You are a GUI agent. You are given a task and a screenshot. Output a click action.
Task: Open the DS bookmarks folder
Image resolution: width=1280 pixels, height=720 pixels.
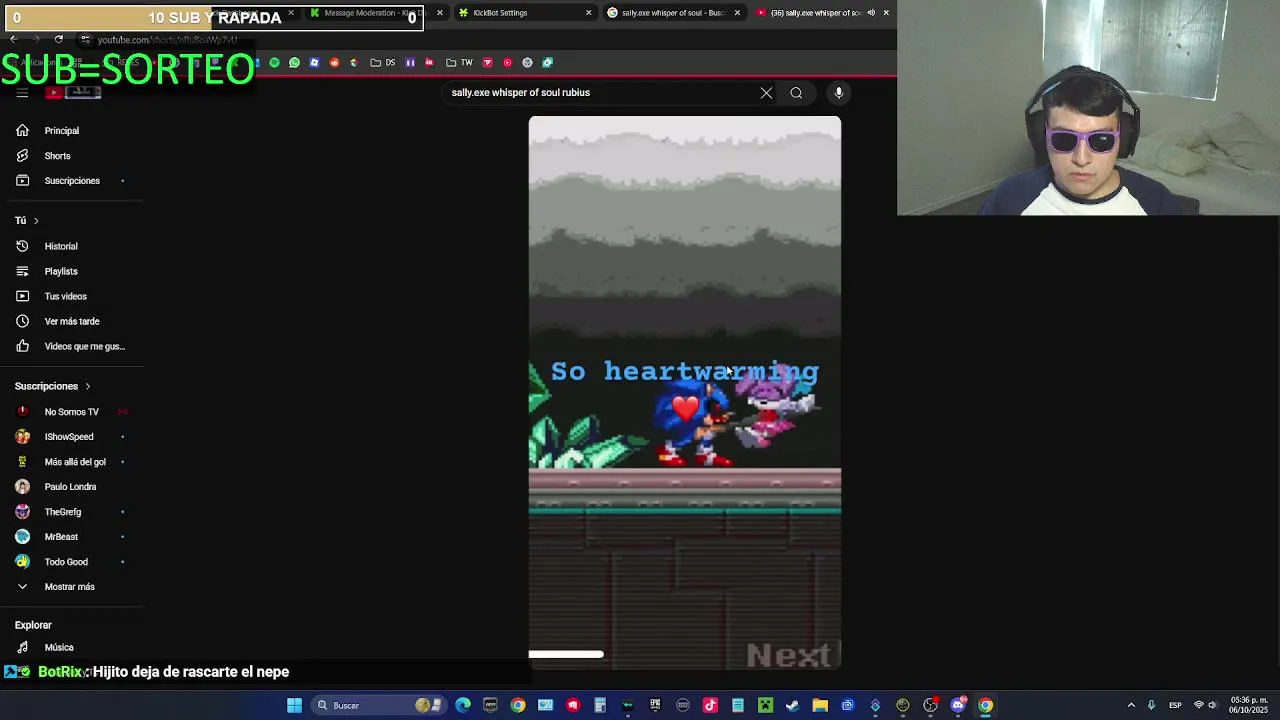pyautogui.click(x=383, y=63)
